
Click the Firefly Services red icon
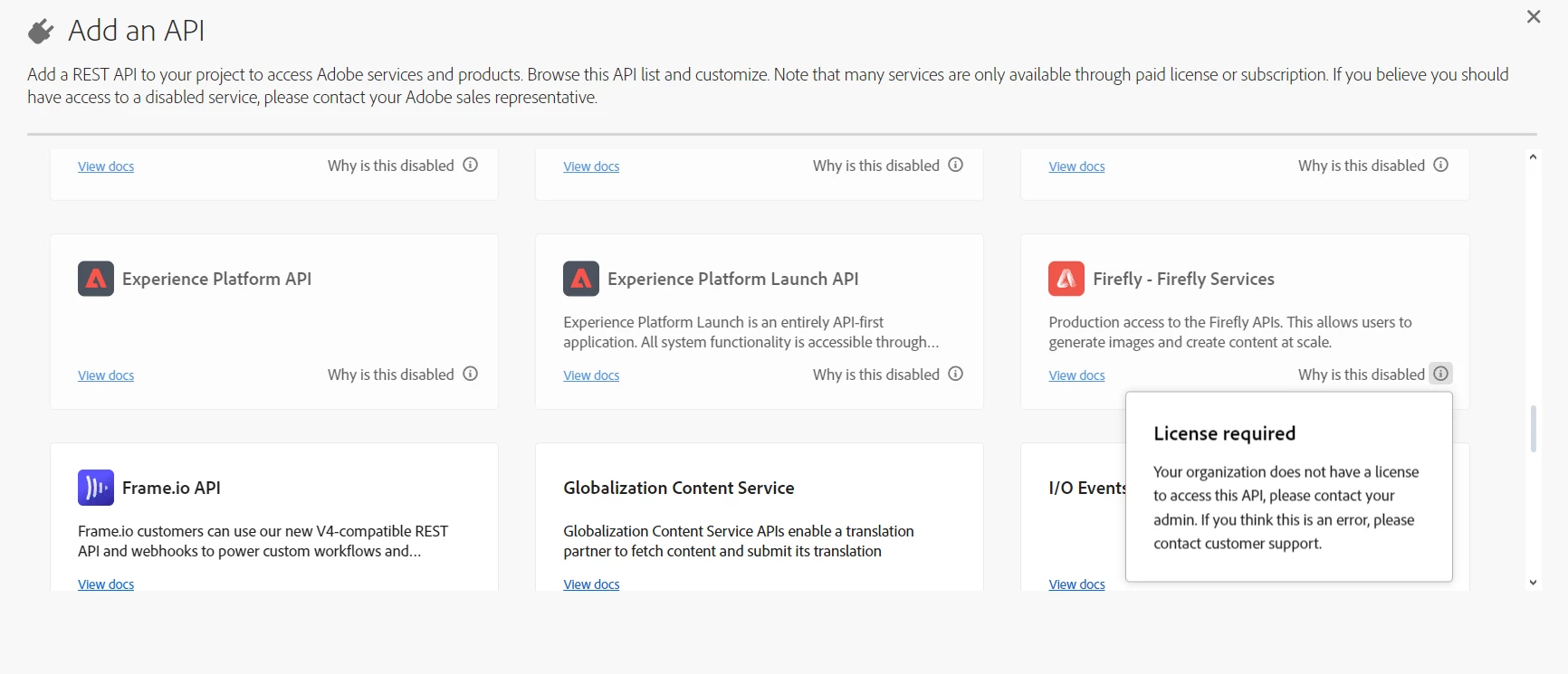point(1066,279)
